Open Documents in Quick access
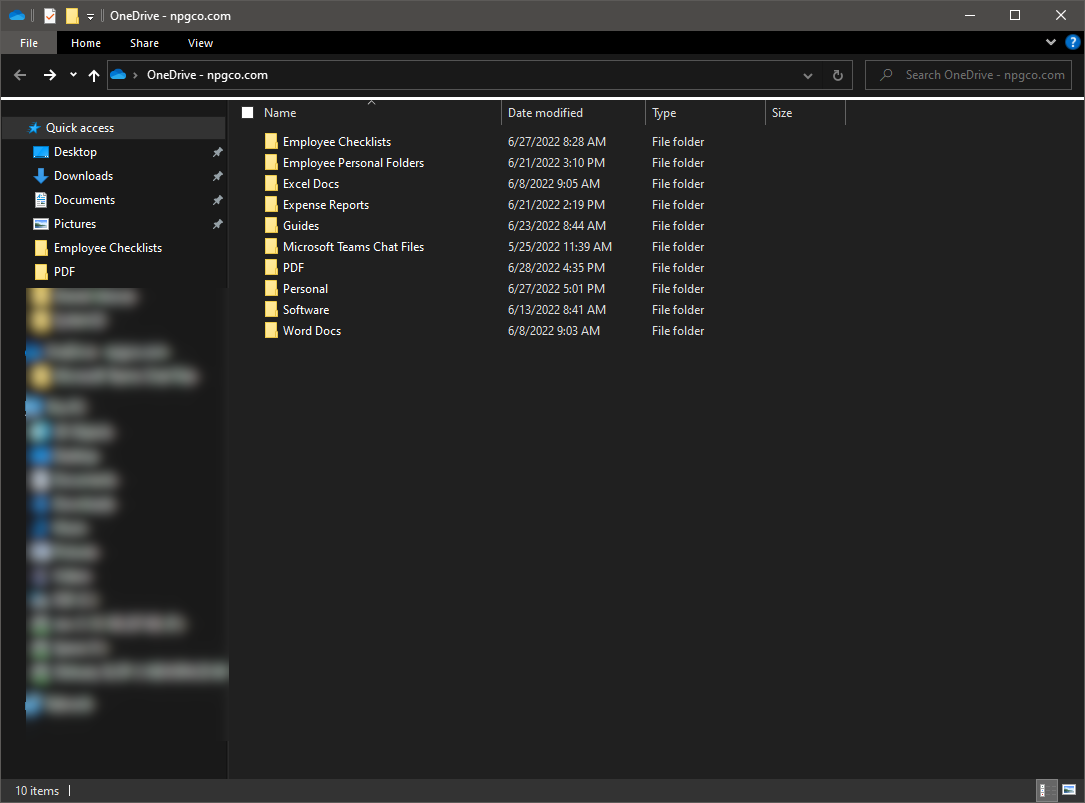This screenshot has width=1085, height=803. point(84,199)
